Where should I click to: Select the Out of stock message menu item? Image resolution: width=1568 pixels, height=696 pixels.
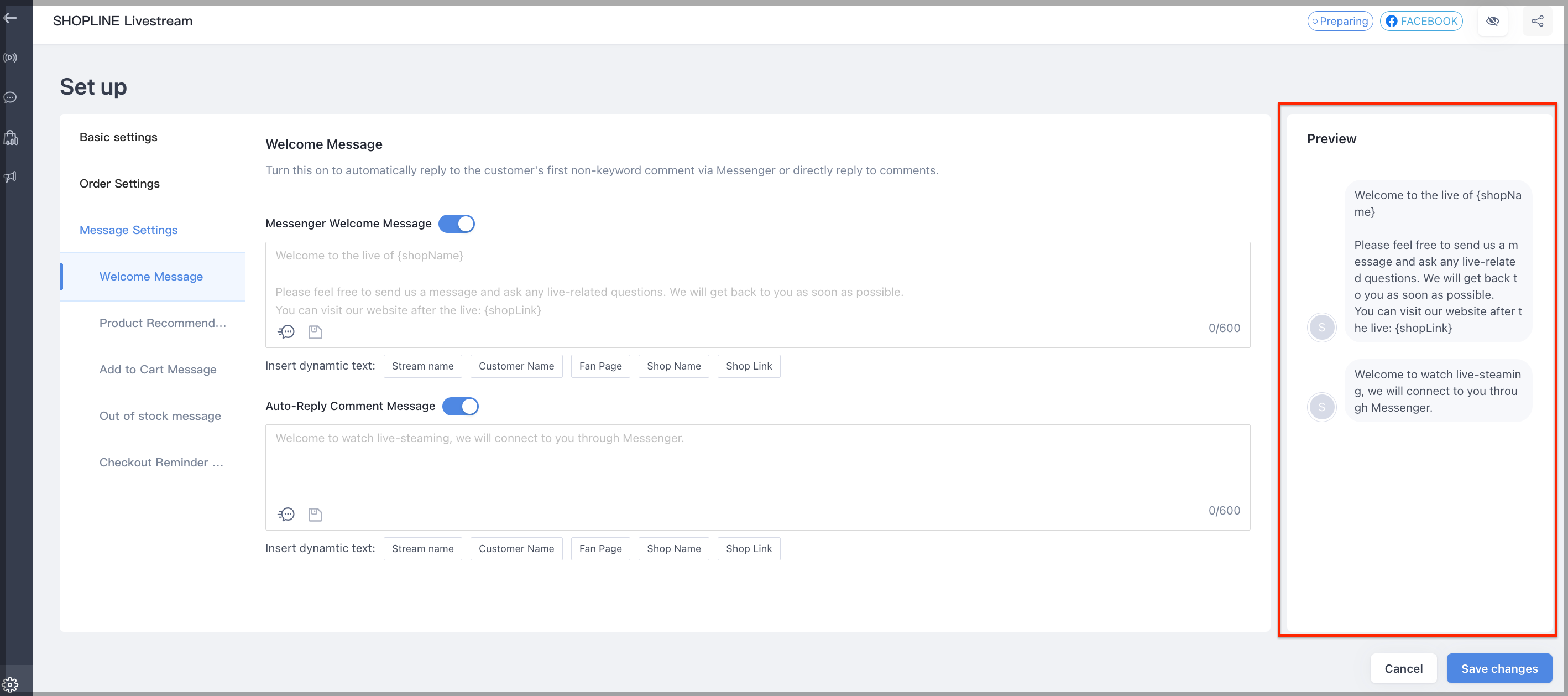click(x=160, y=416)
